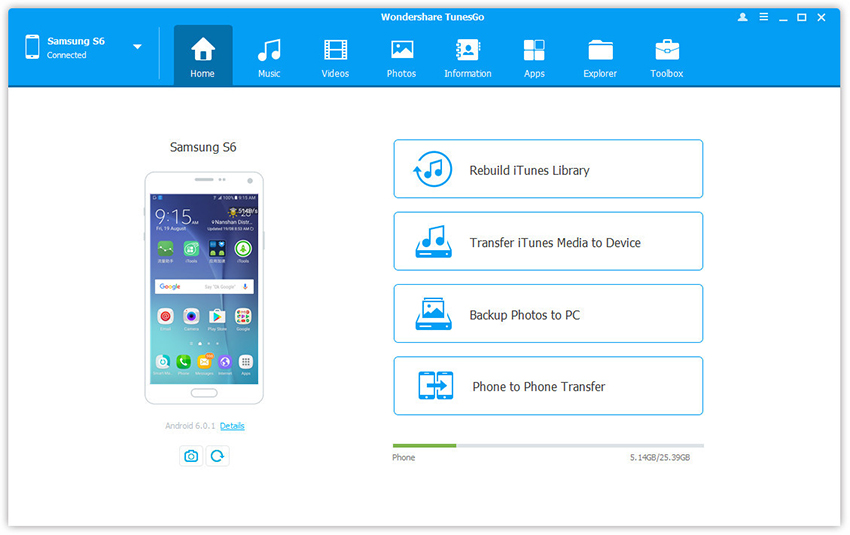Open the Information contacts icon
This screenshot has height=535, width=850.
pos(467,57)
